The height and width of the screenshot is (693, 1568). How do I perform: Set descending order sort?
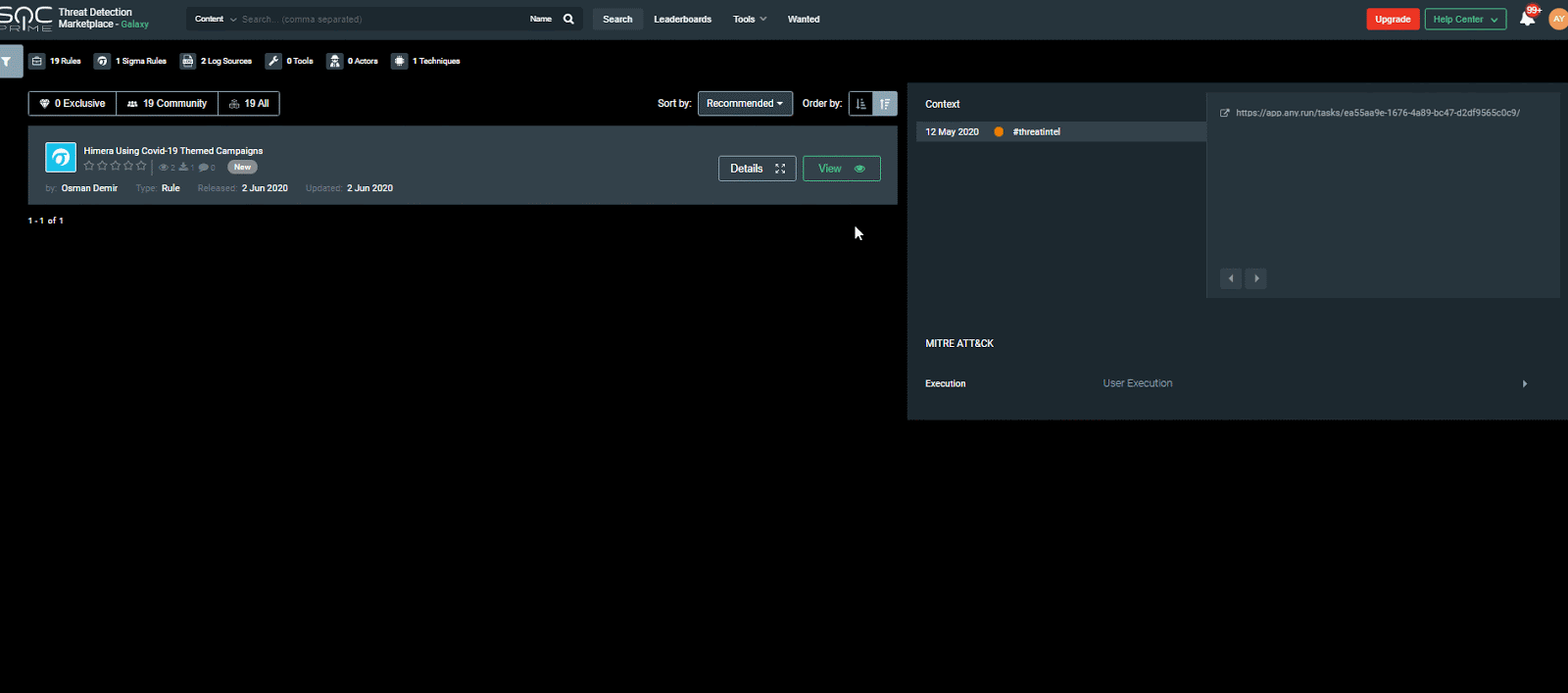(885, 104)
